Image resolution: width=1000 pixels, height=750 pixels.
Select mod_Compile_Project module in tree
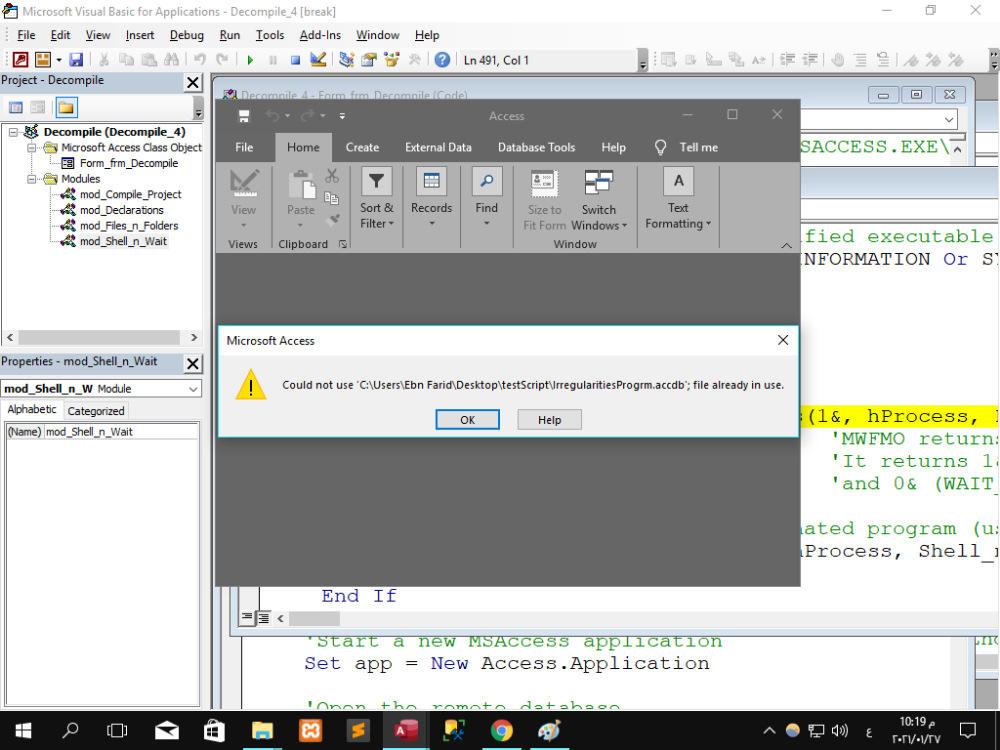[130, 195]
